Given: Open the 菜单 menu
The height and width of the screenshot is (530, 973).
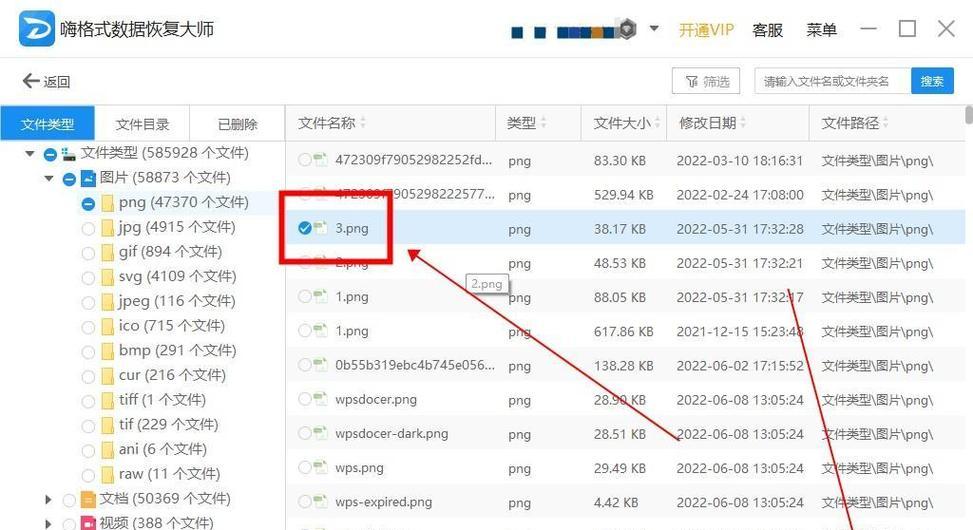Looking at the screenshot, I should pos(821,30).
